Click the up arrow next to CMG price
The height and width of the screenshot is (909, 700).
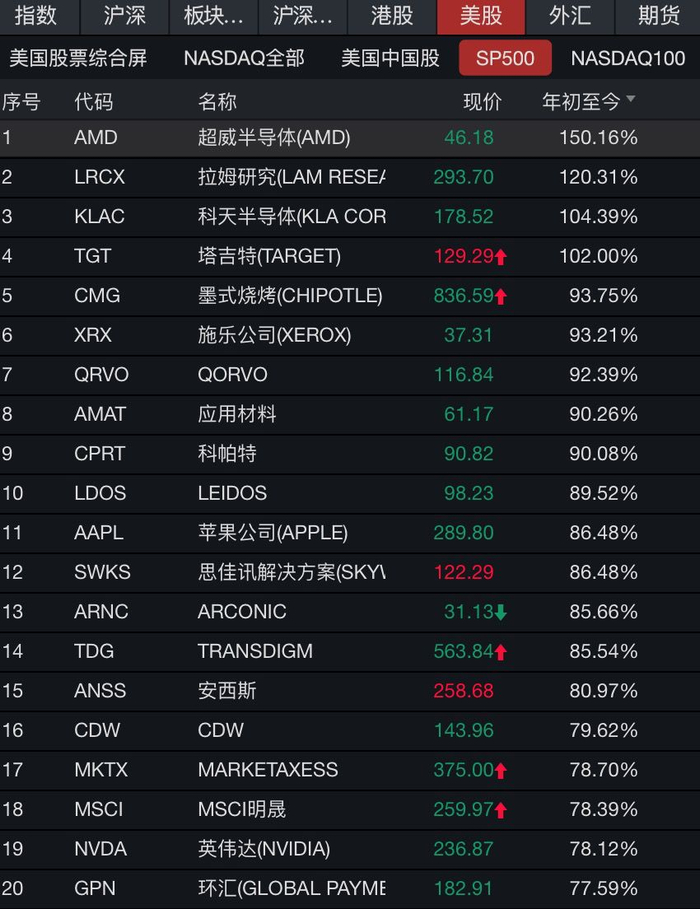coord(501,297)
